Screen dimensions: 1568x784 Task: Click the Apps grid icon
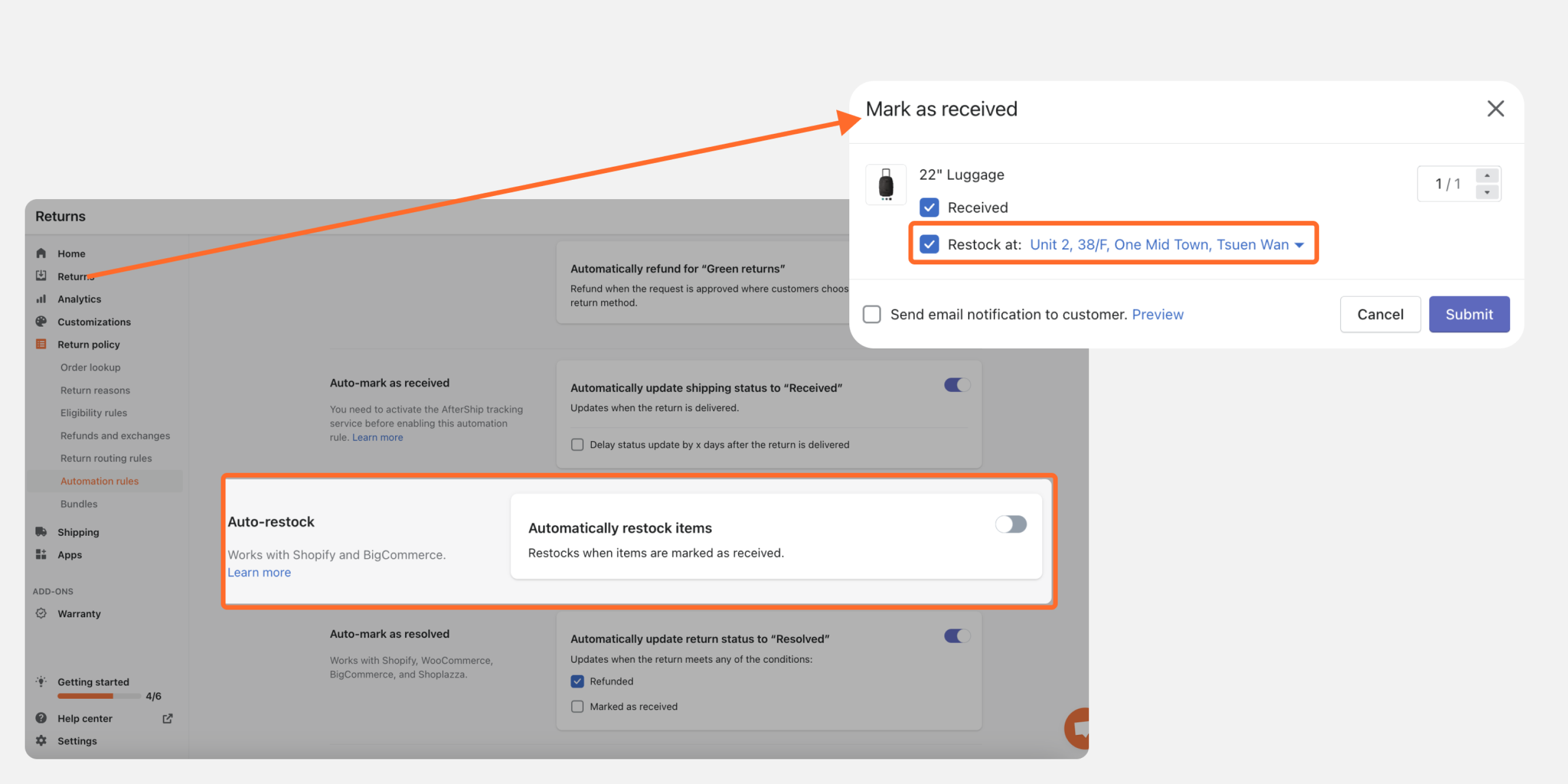pos(41,554)
